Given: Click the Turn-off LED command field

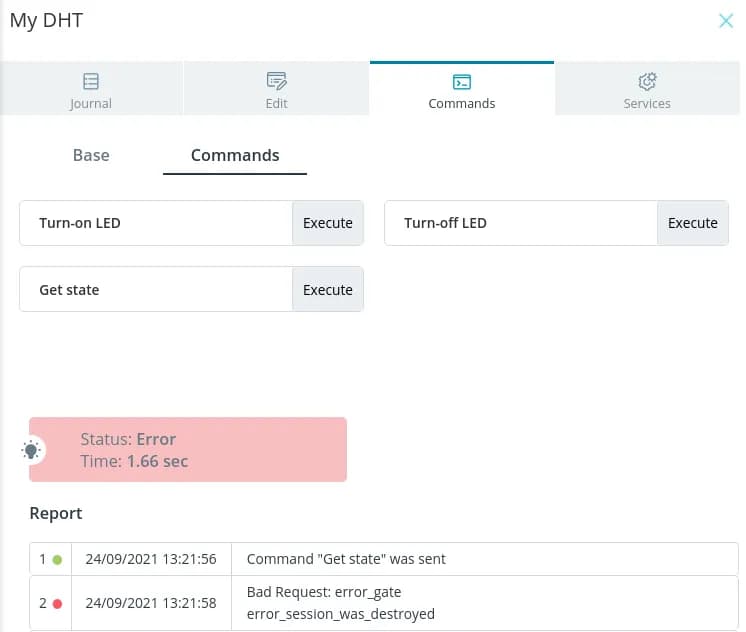Looking at the screenshot, I should 520,223.
